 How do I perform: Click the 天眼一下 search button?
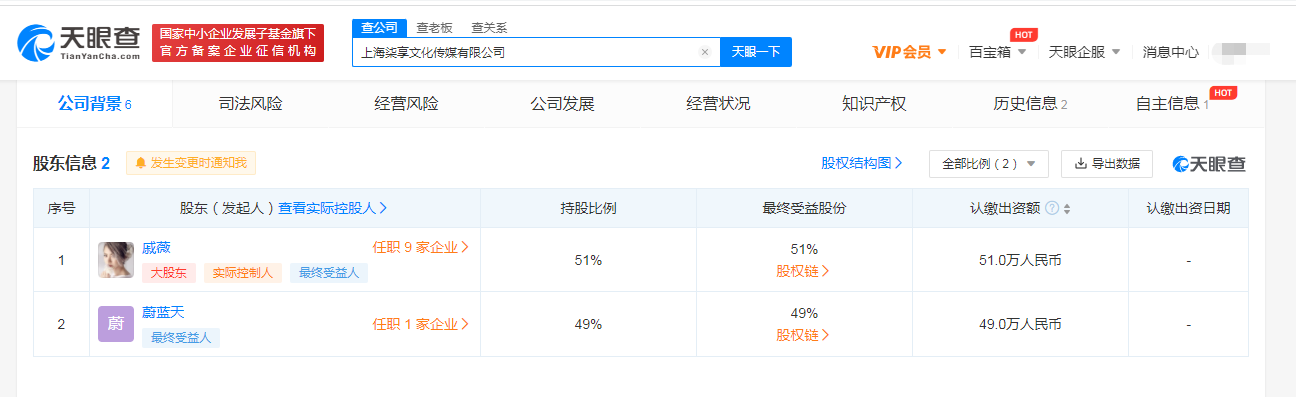(756, 52)
